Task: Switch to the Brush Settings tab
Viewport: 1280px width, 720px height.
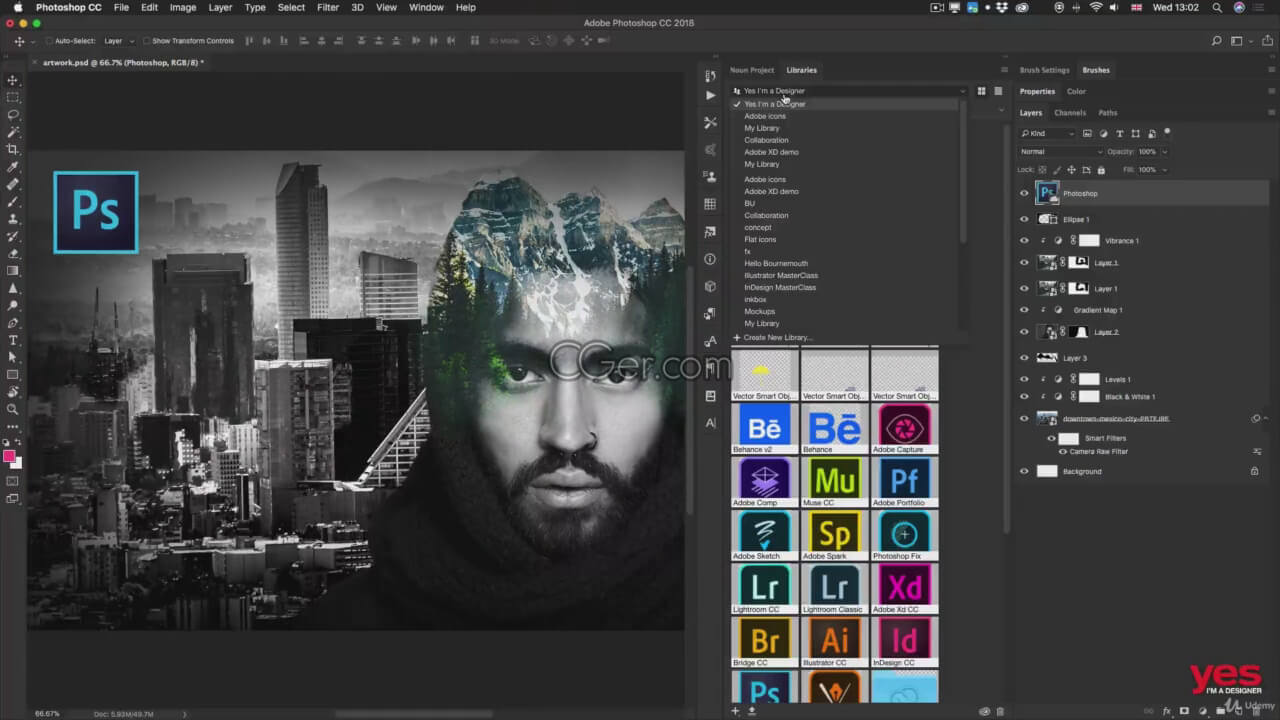Action: [1044, 70]
